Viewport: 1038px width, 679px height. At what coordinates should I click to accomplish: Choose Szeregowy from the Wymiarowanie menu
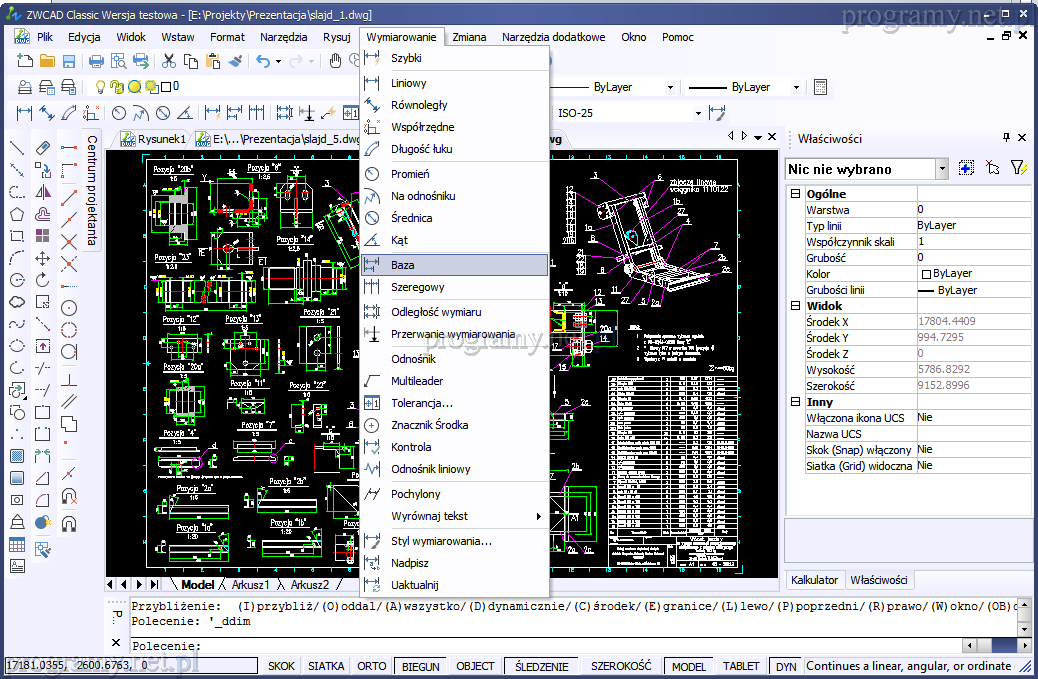tap(417, 287)
